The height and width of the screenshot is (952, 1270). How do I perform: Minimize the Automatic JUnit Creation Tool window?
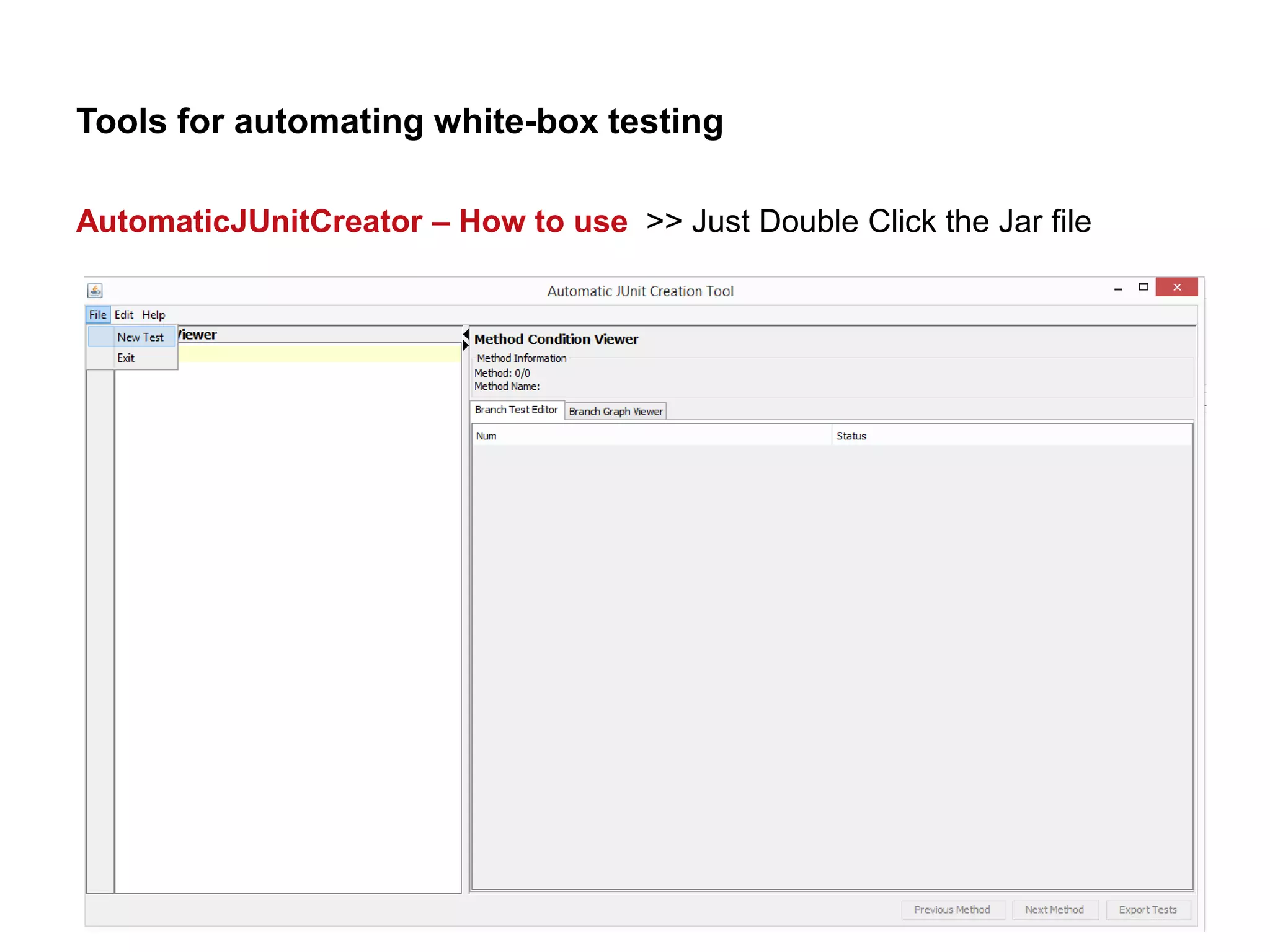coord(1118,288)
